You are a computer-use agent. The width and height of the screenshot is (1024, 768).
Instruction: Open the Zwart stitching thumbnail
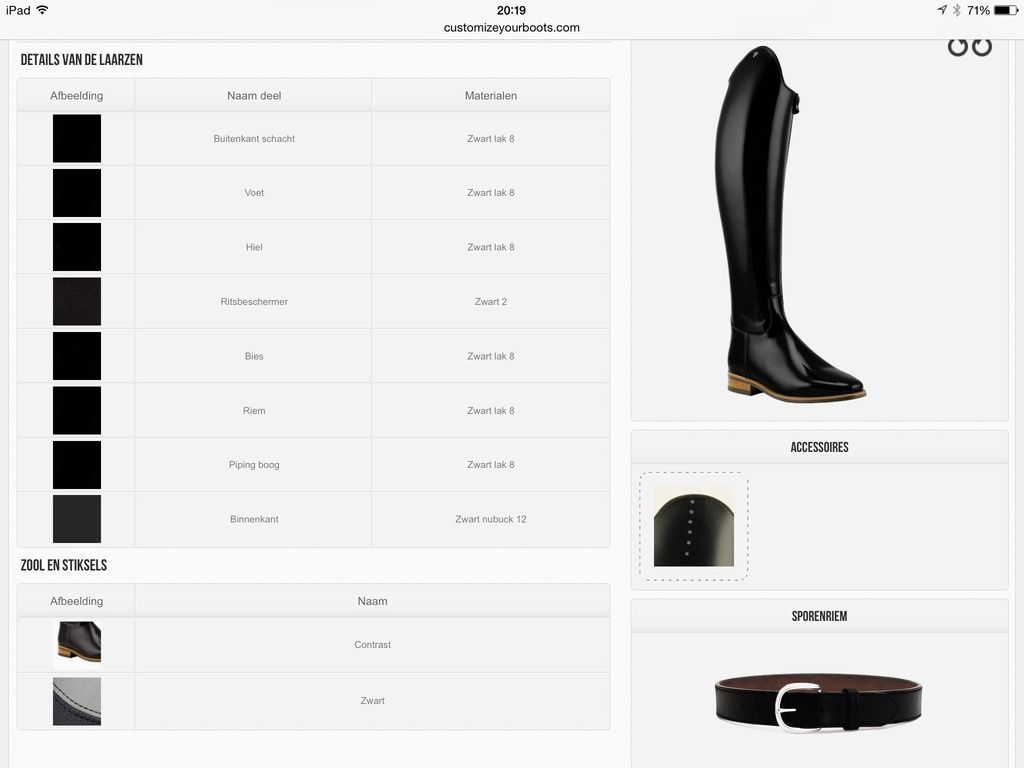(77, 701)
